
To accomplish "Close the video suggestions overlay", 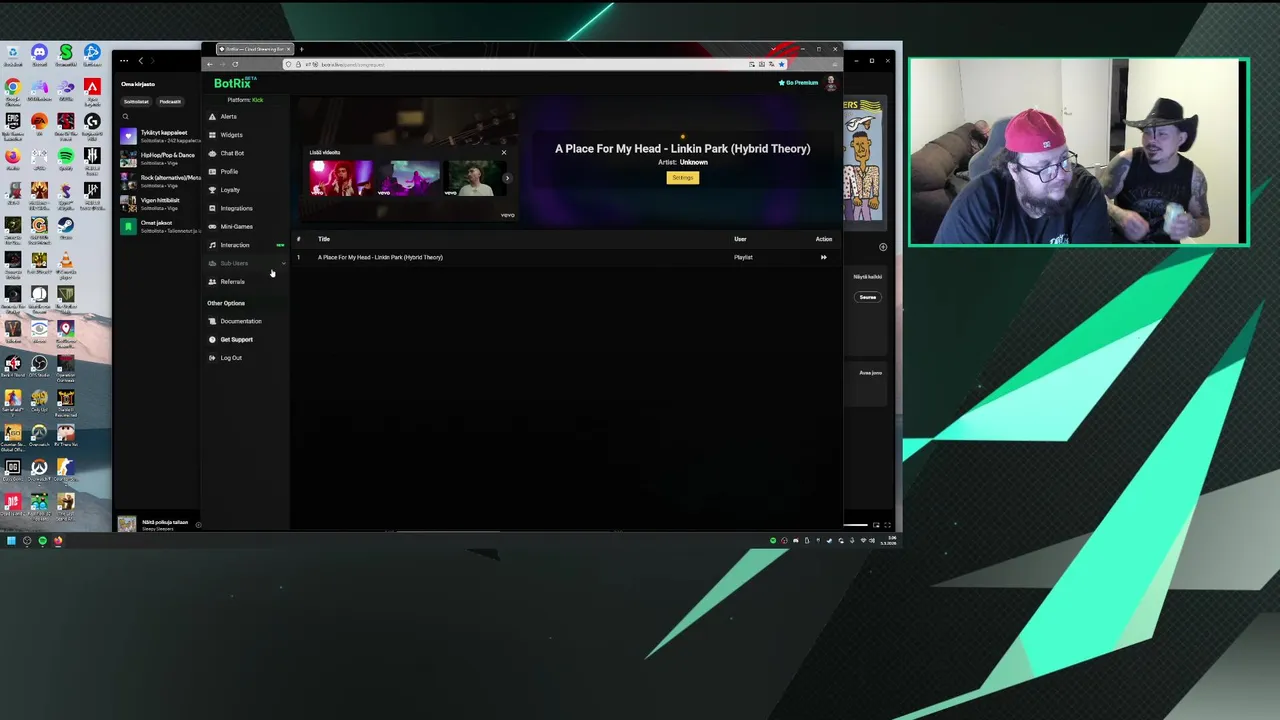I will (504, 152).
